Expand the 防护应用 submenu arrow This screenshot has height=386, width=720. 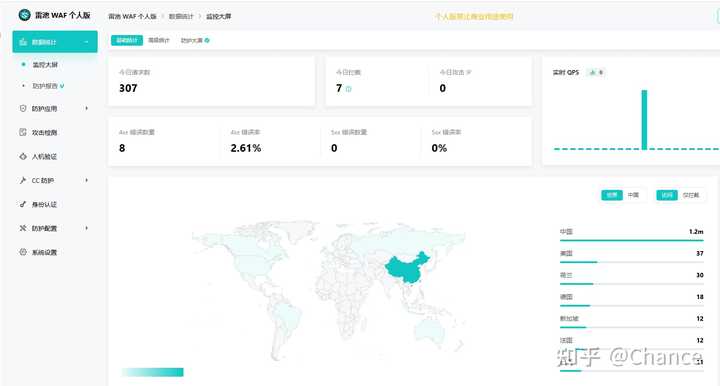(x=86, y=108)
